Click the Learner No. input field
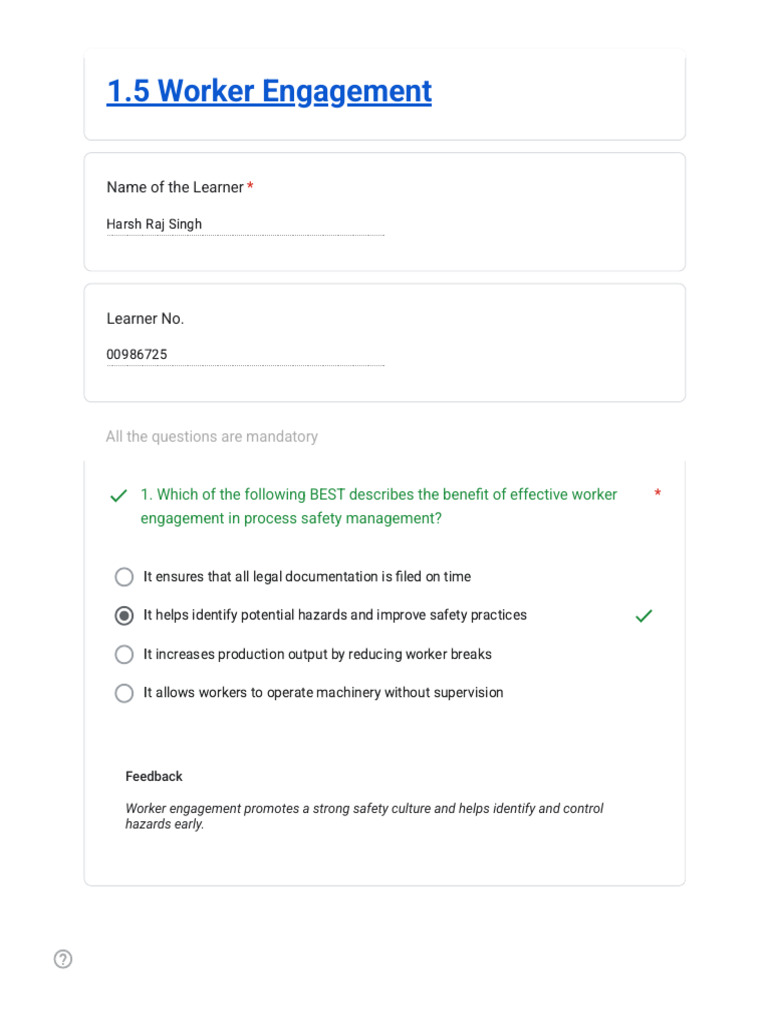This screenshot has height=1024, width=768. coord(246,355)
